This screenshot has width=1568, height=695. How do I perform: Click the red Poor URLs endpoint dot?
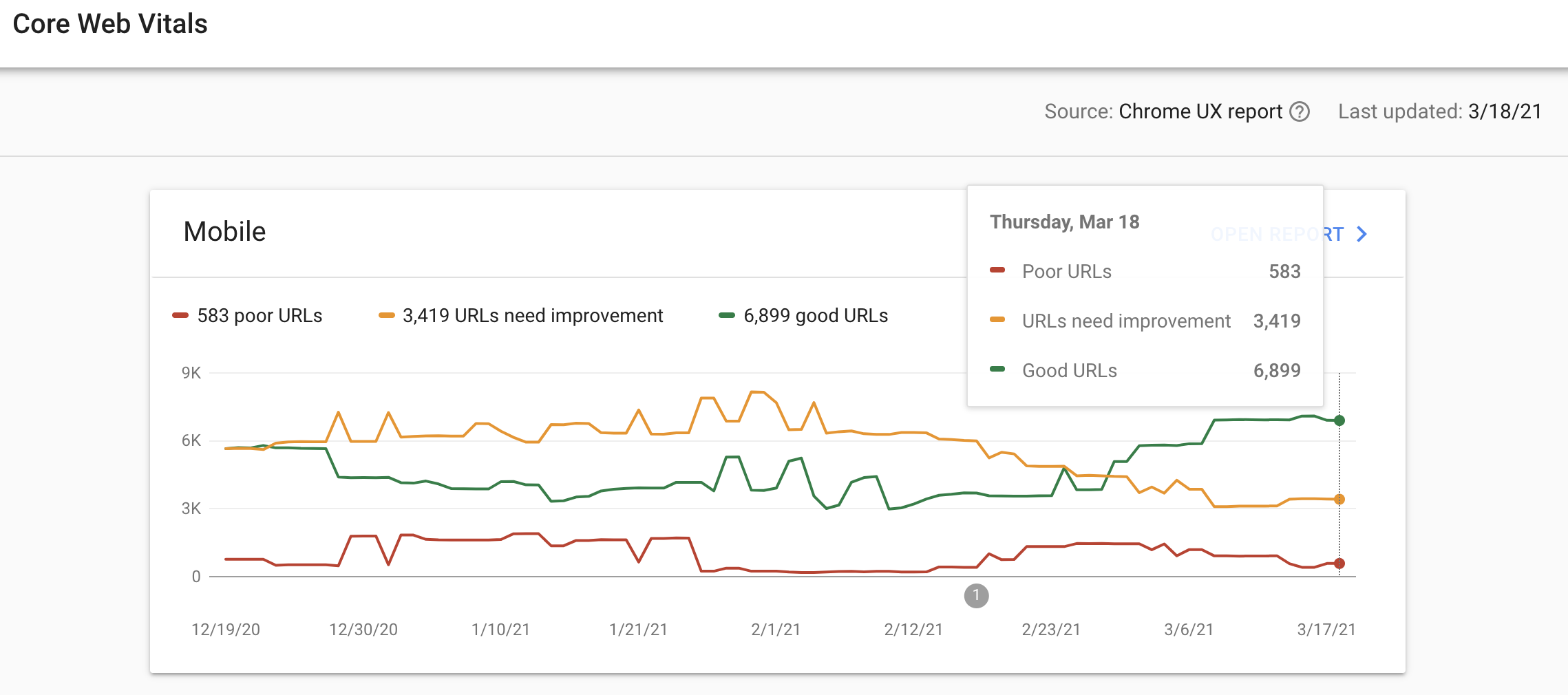point(1339,564)
